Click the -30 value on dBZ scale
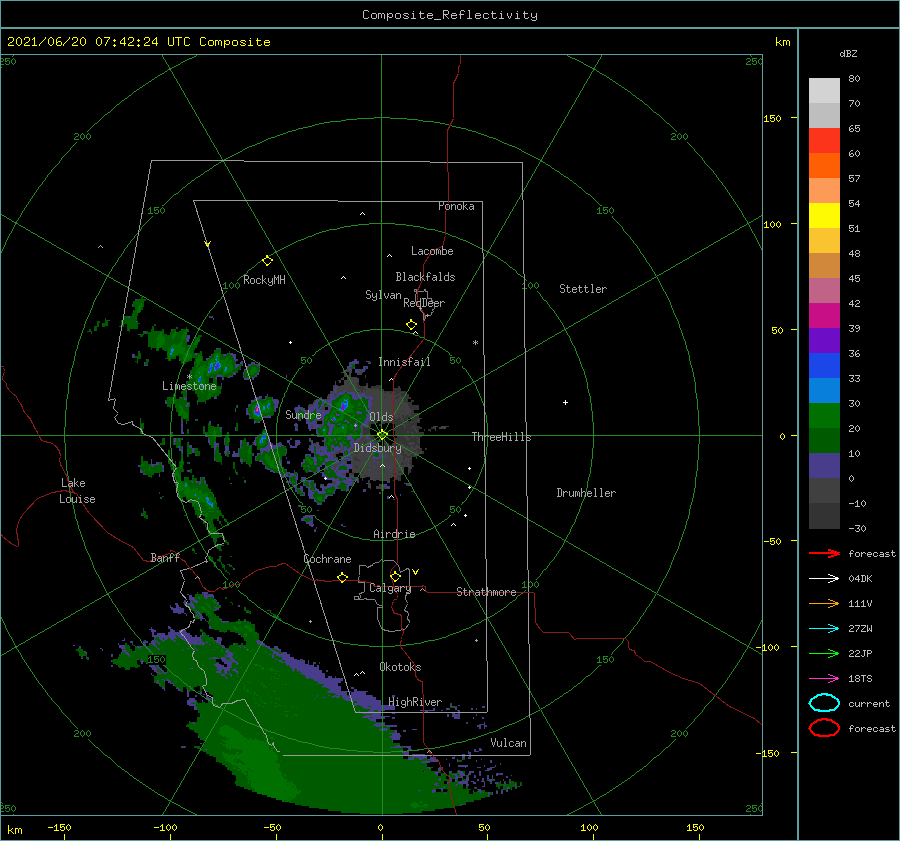 point(857,528)
